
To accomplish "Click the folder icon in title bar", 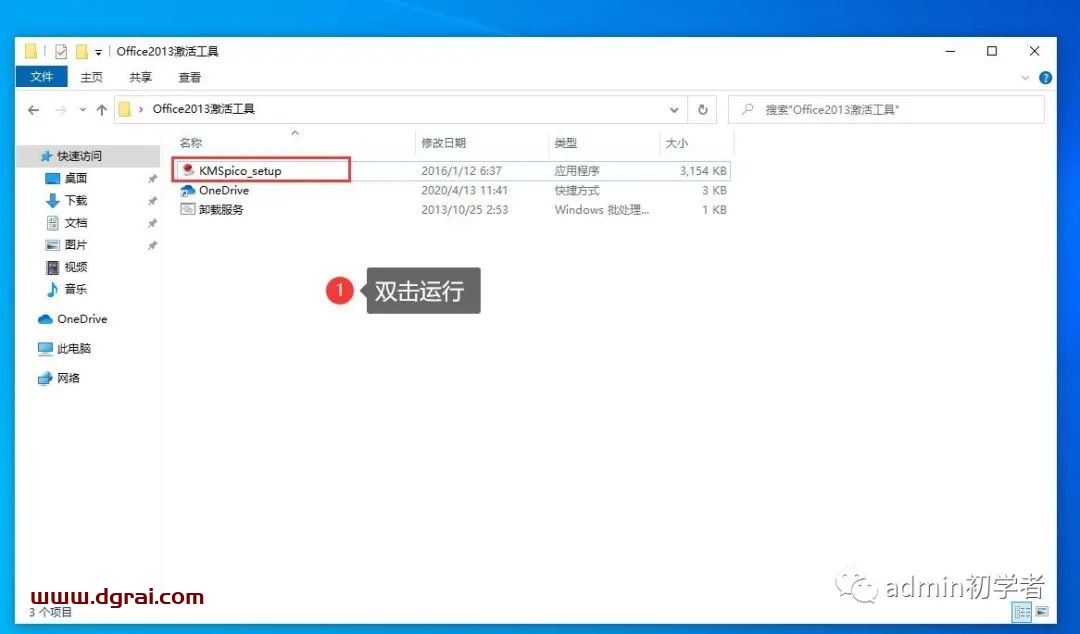I will coord(31,51).
